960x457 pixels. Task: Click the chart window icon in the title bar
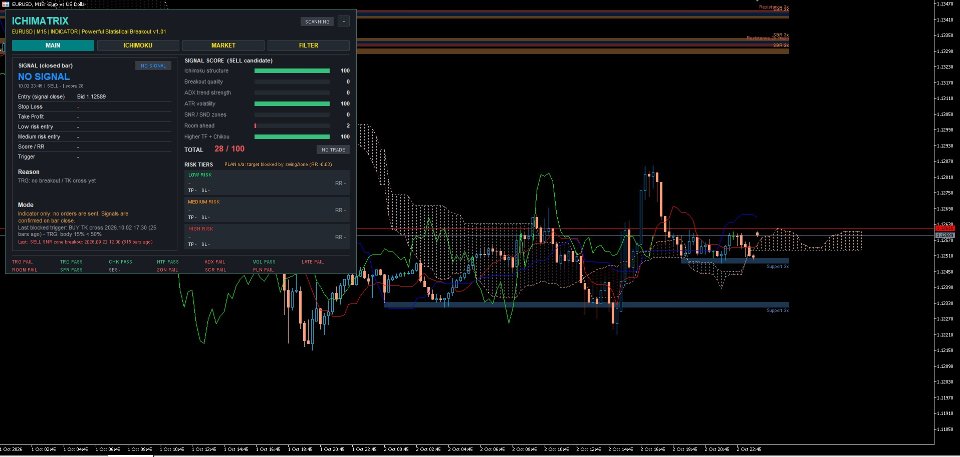coord(6,4)
